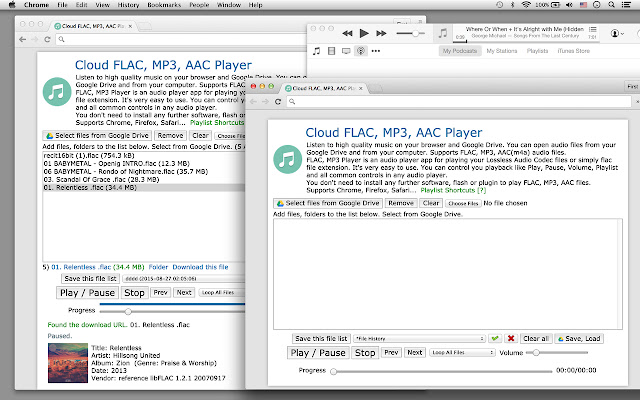Click Clear all button

click(x=536, y=339)
